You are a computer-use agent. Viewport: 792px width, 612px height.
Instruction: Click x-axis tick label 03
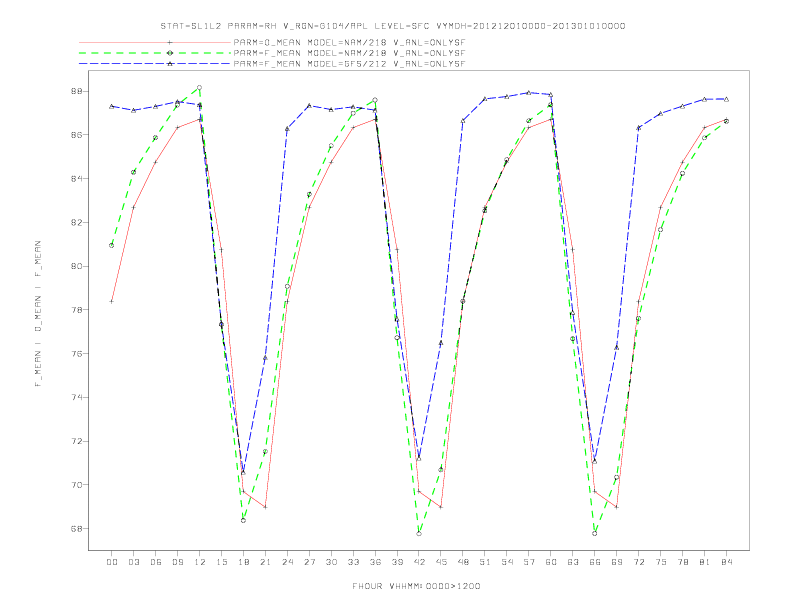[133, 562]
